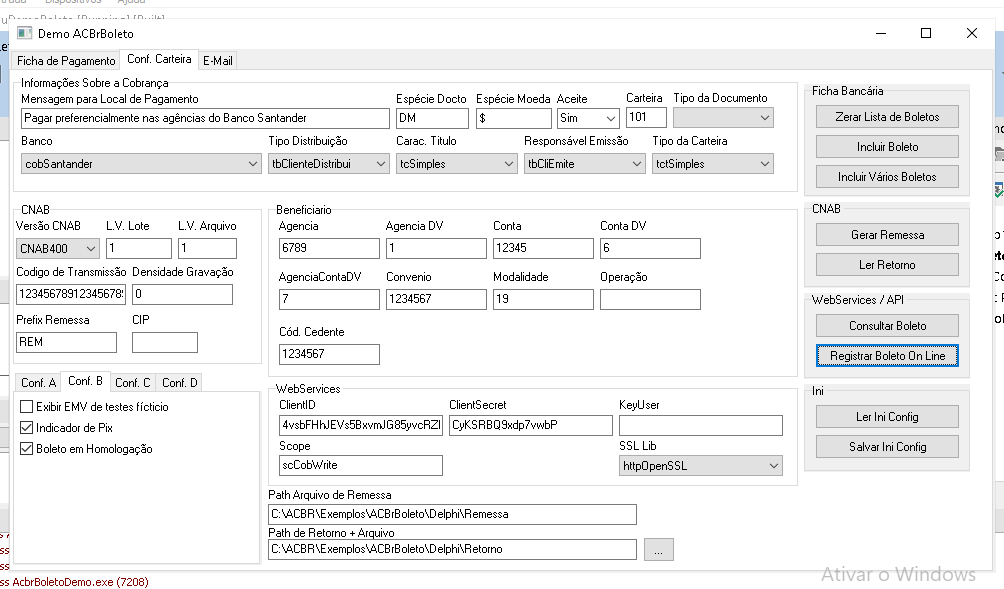Browse for Path de Retorno file
The width and height of the screenshot is (1004, 589).
tap(659, 549)
